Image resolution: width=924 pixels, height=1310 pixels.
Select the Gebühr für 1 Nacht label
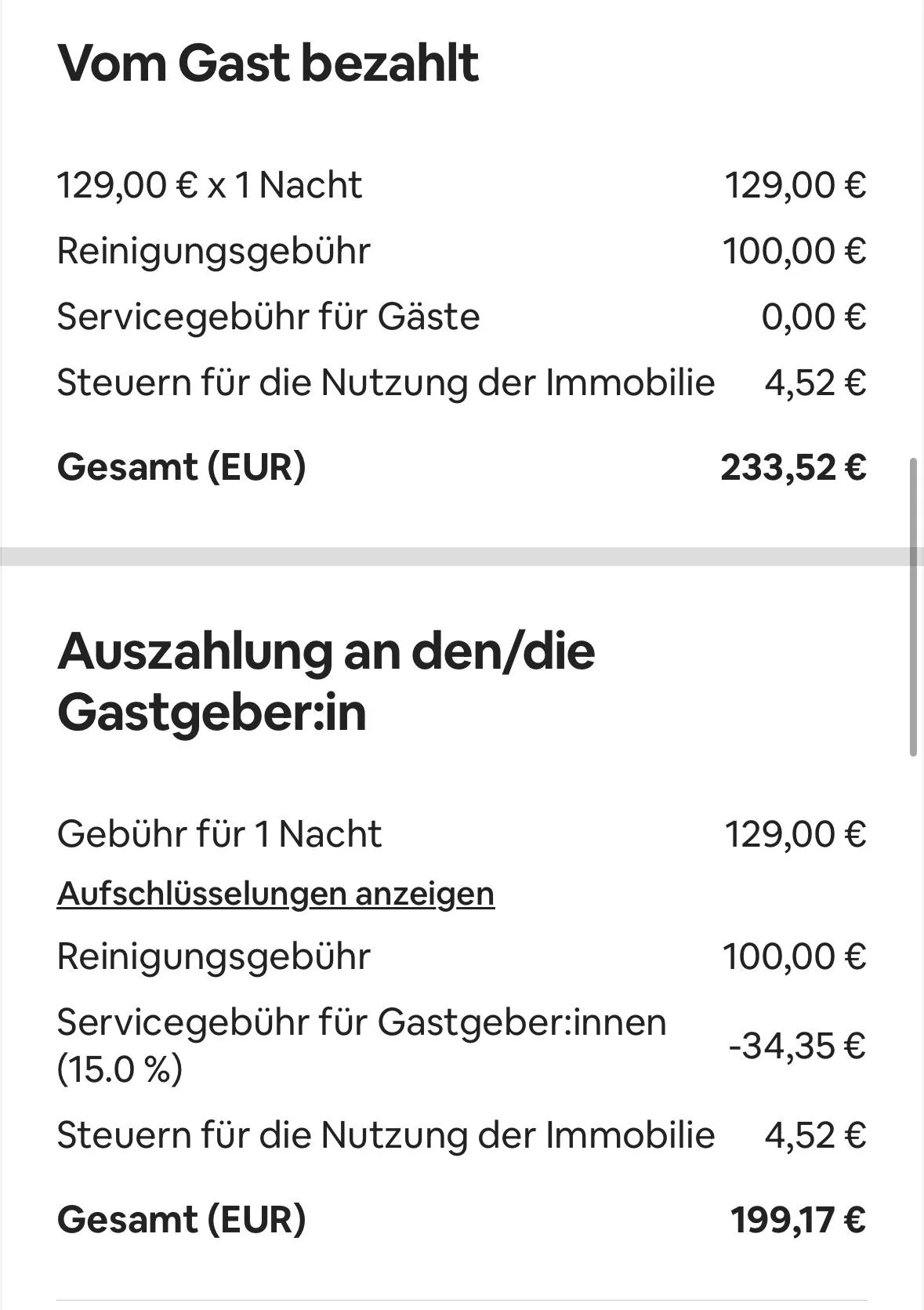219,833
